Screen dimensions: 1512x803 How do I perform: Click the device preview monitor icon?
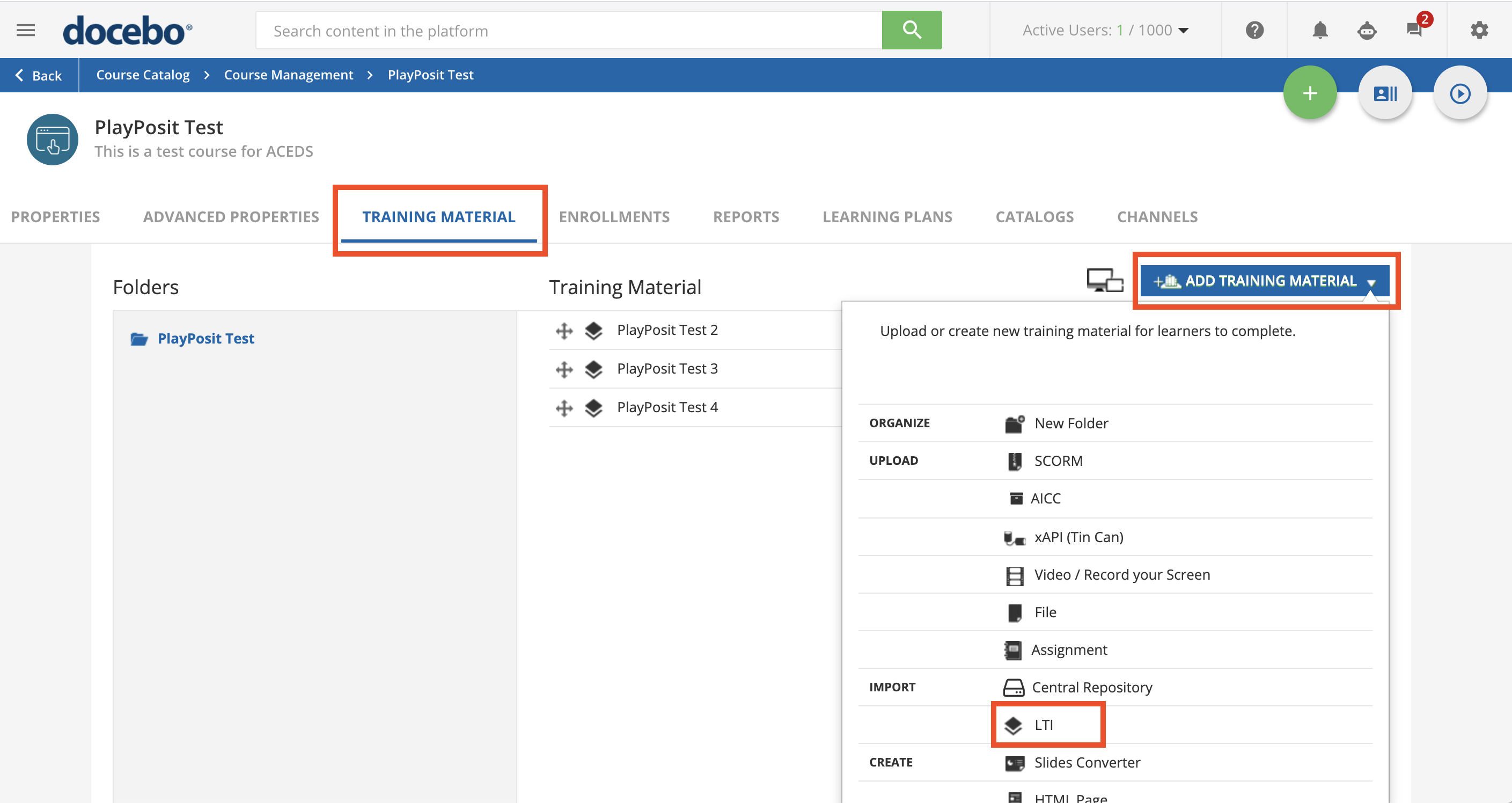1104,281
